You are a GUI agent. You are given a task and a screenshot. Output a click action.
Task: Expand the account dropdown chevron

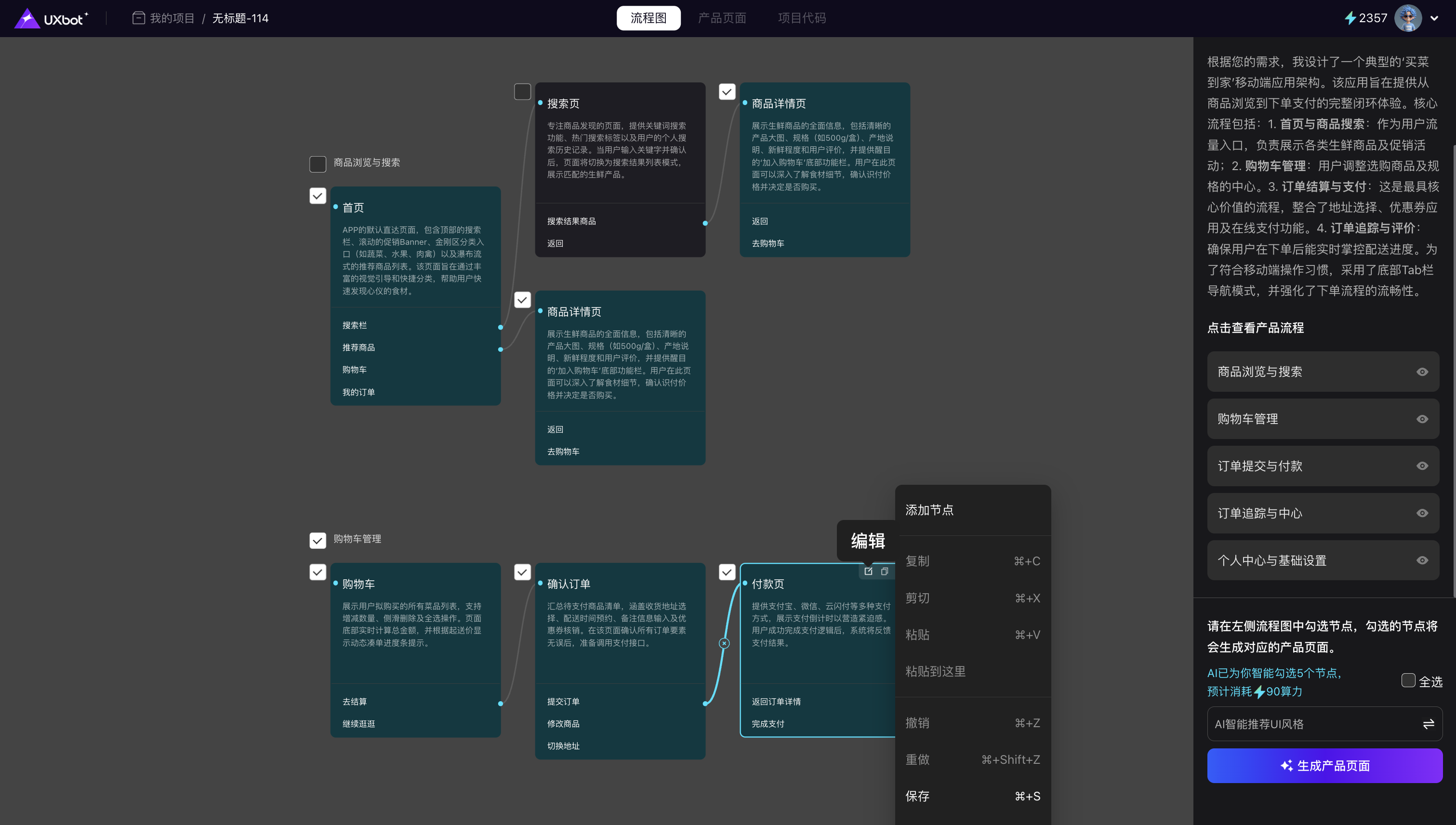click(x=1434, y=18)
